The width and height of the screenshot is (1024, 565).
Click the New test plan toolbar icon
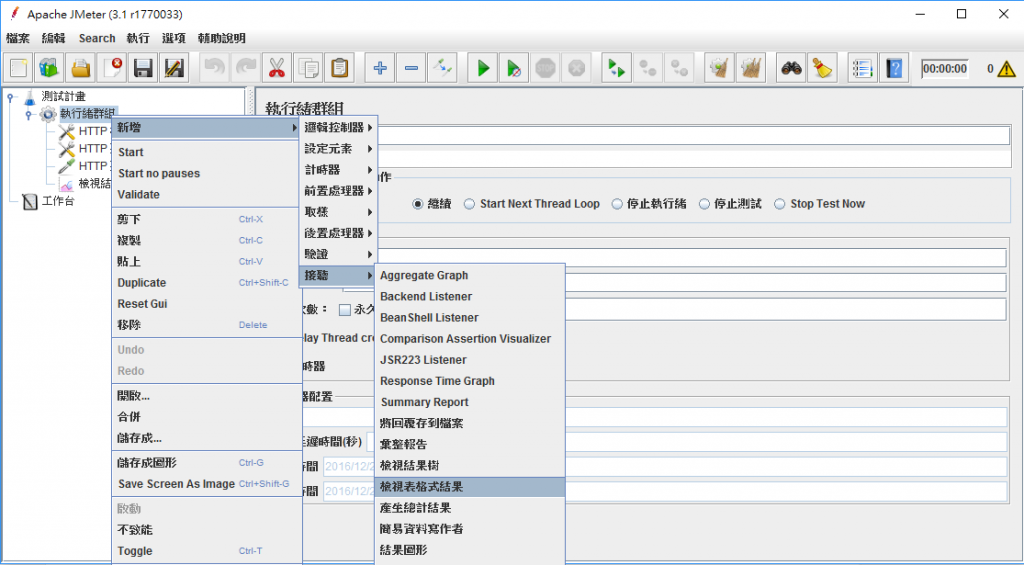pyautogui.click(x=18, y=68)
